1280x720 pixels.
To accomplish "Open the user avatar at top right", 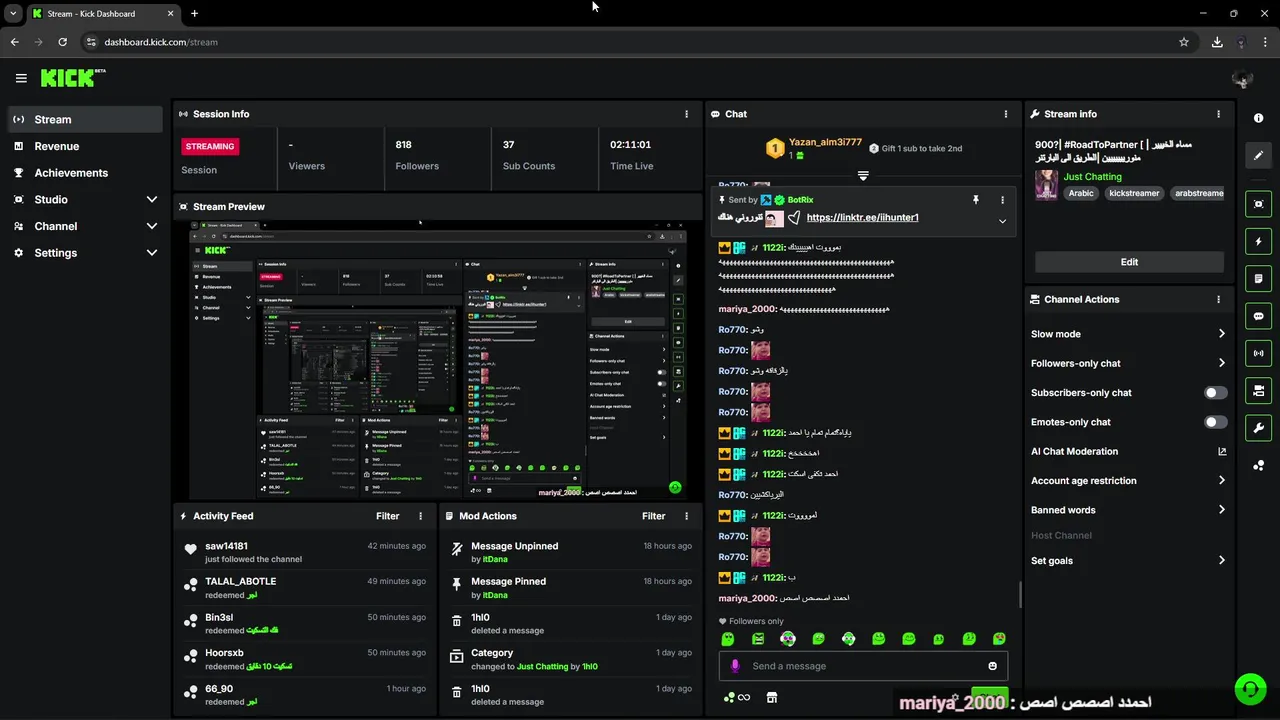I will (x=1242, y=79).
